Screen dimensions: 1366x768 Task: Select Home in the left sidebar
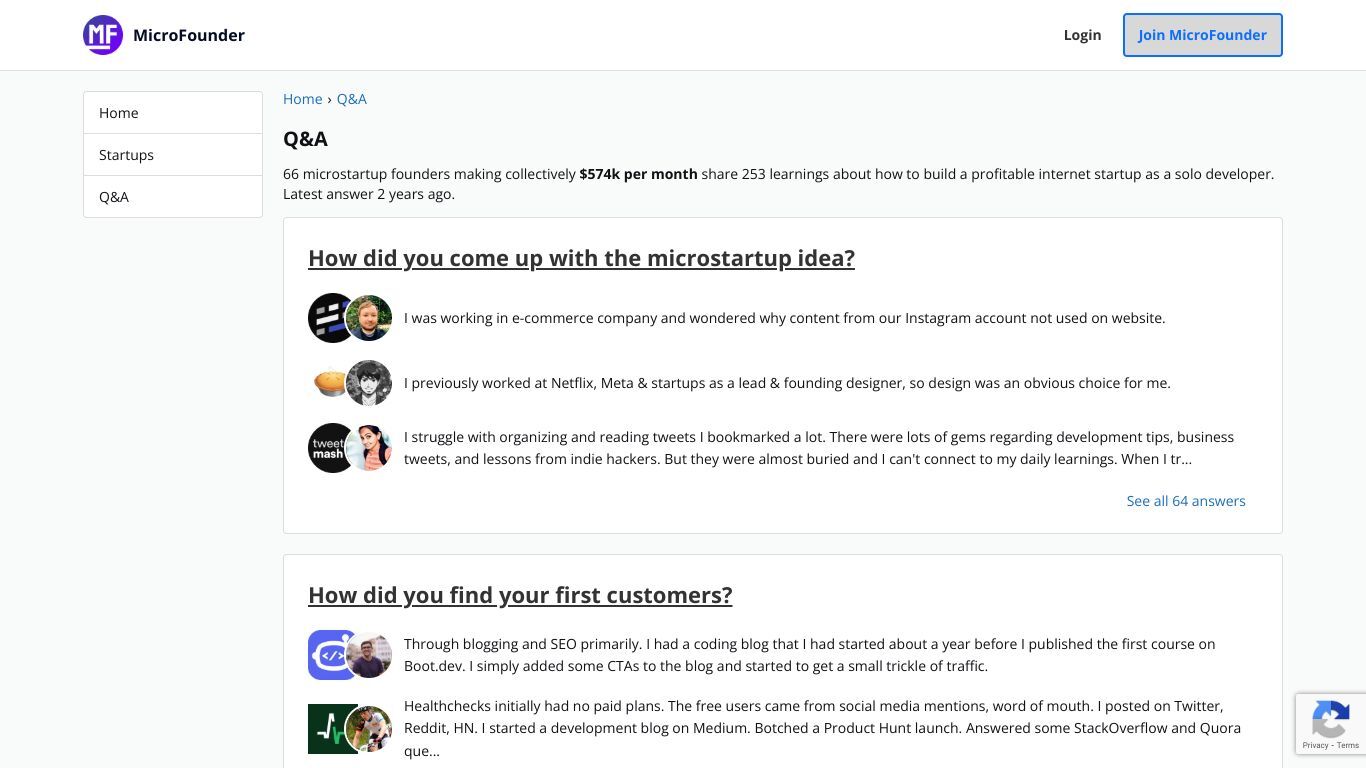(x=173, y=113)
